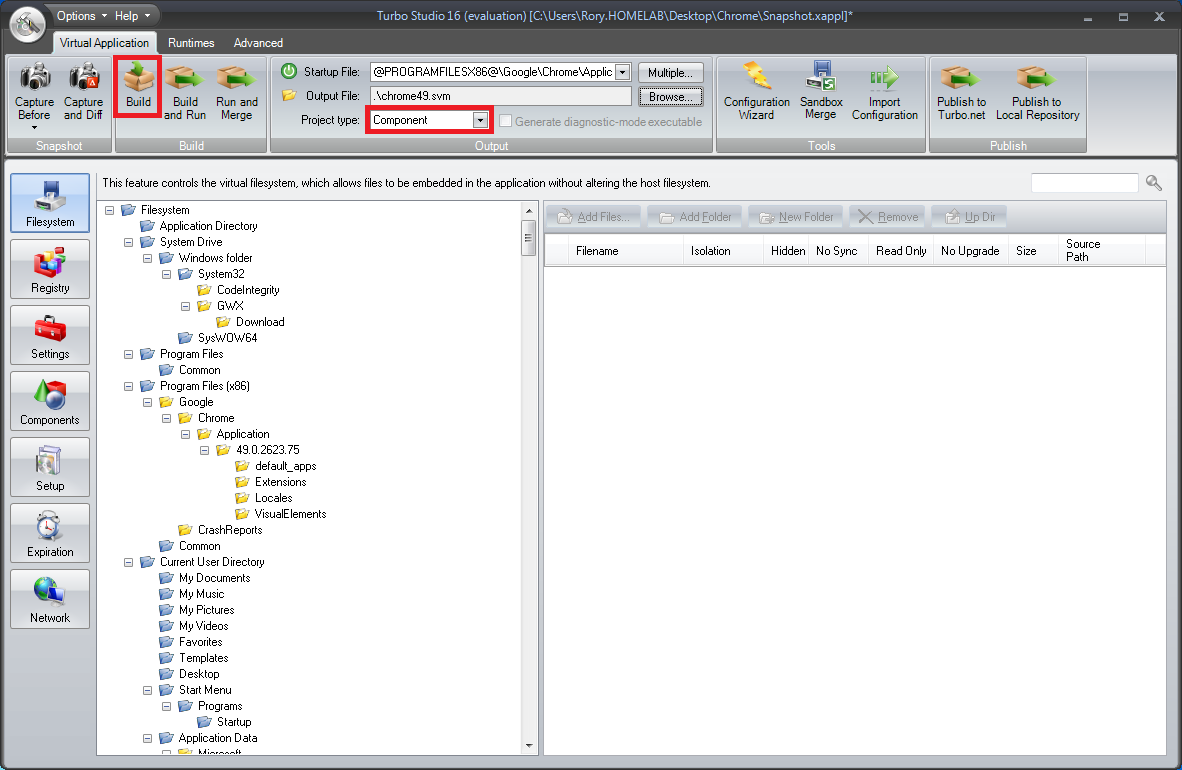Click the Run and Merge icon
The height and width of the screenshot is (770, 1182).
(x=237, y=78)
